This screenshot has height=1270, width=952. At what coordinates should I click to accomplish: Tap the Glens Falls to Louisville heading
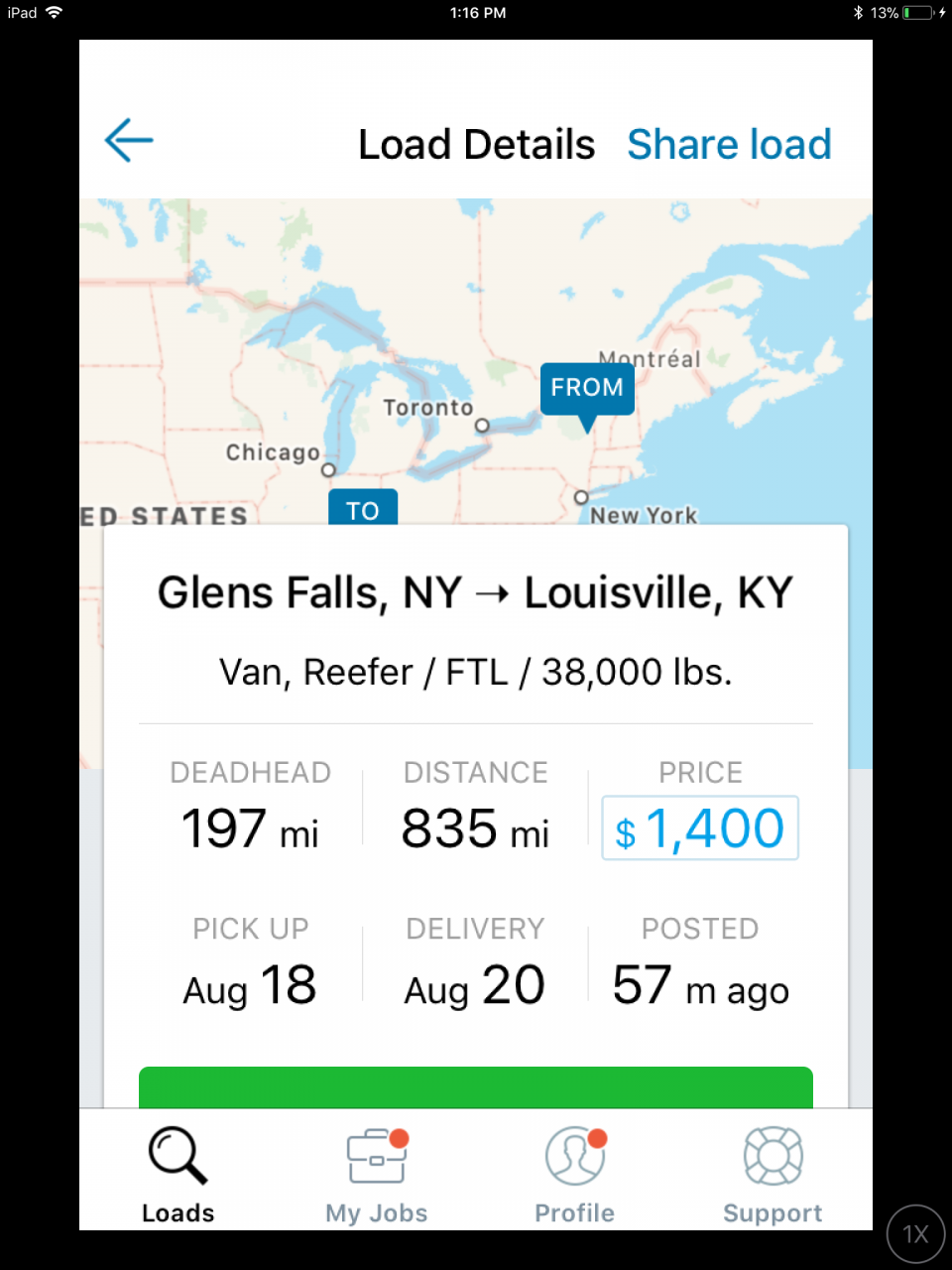click(x=476, y=593)
